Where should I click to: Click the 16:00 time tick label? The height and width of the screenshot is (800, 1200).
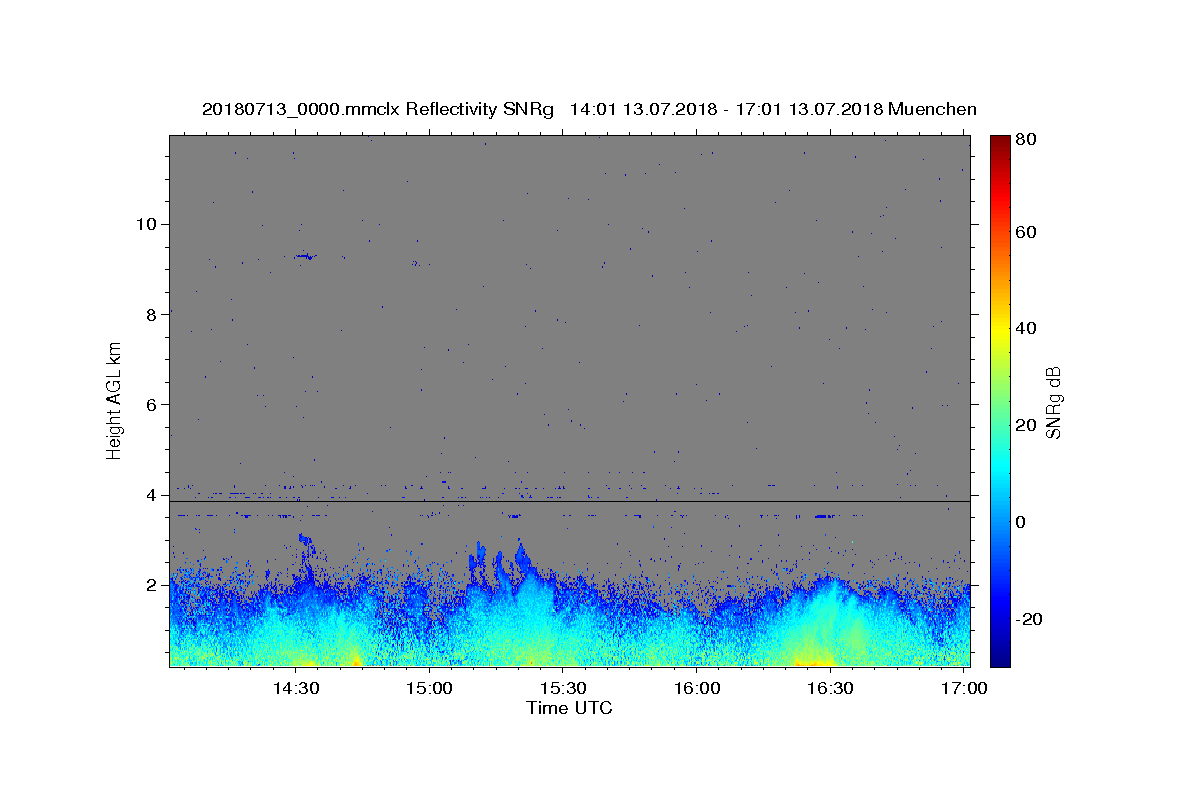pos(697,688)
